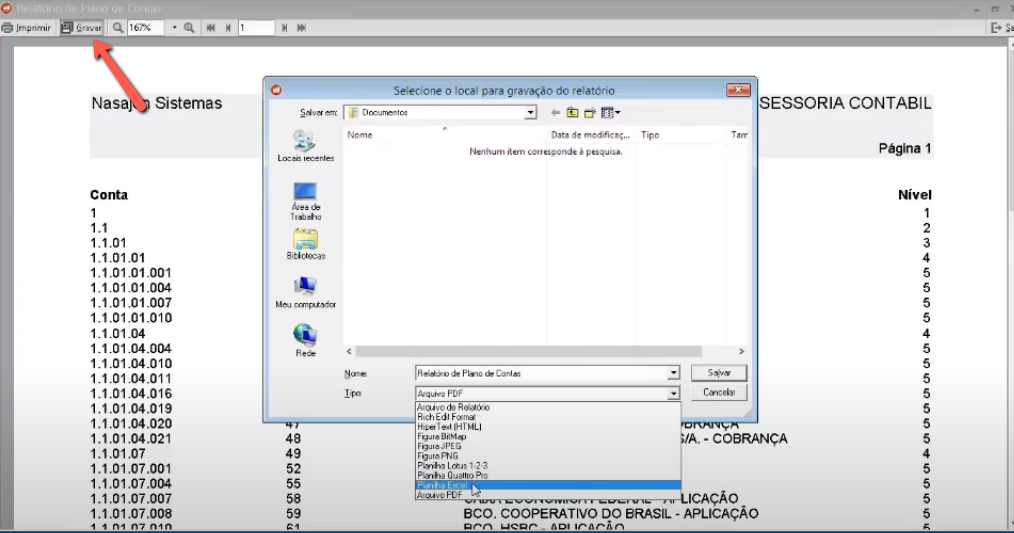Viewport: 1014px width, 533px height.
Task: Choose Planilha Excel file type
Action: [548, 485]
